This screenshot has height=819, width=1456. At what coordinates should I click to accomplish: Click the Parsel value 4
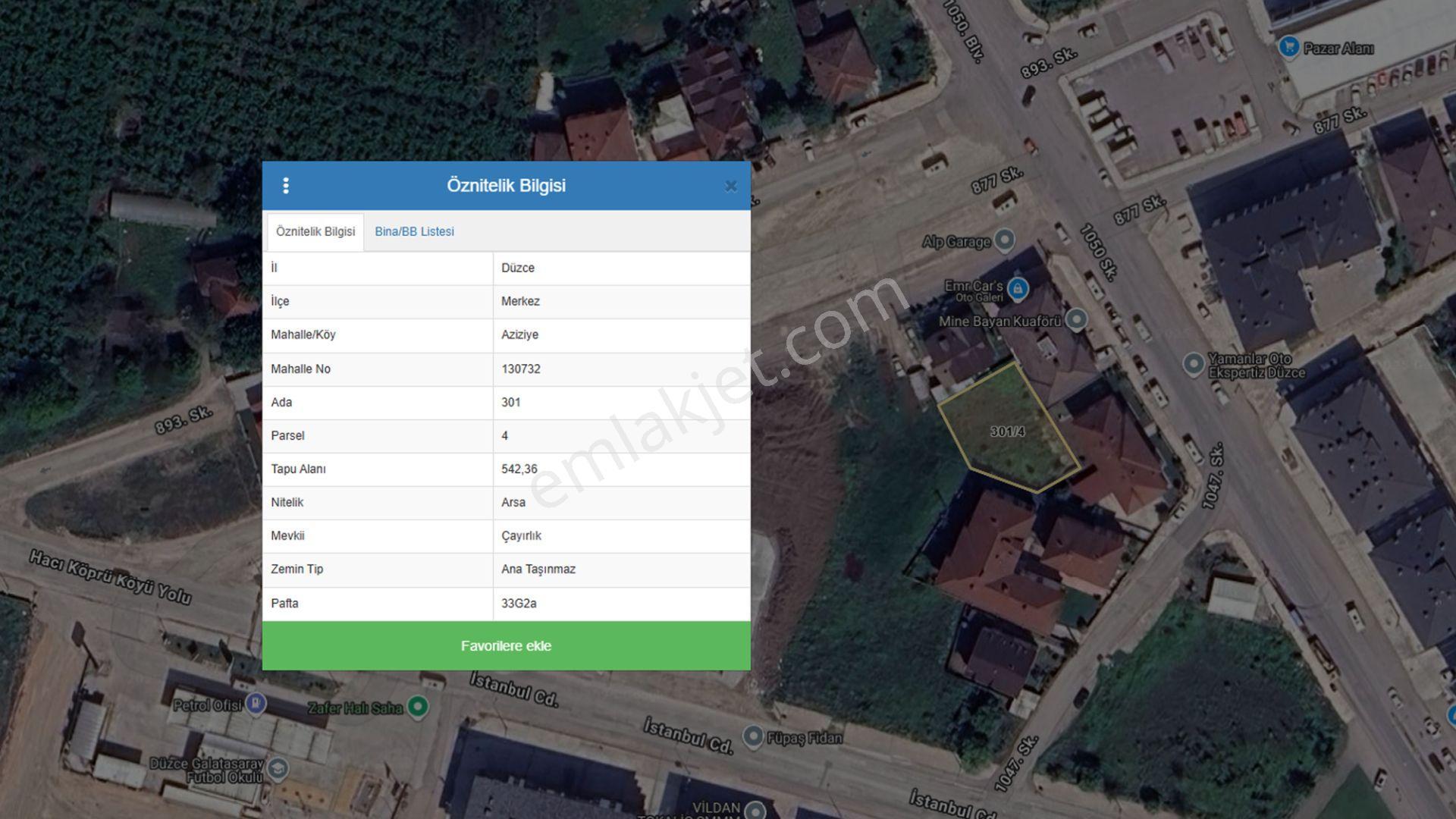pos(505,435)
